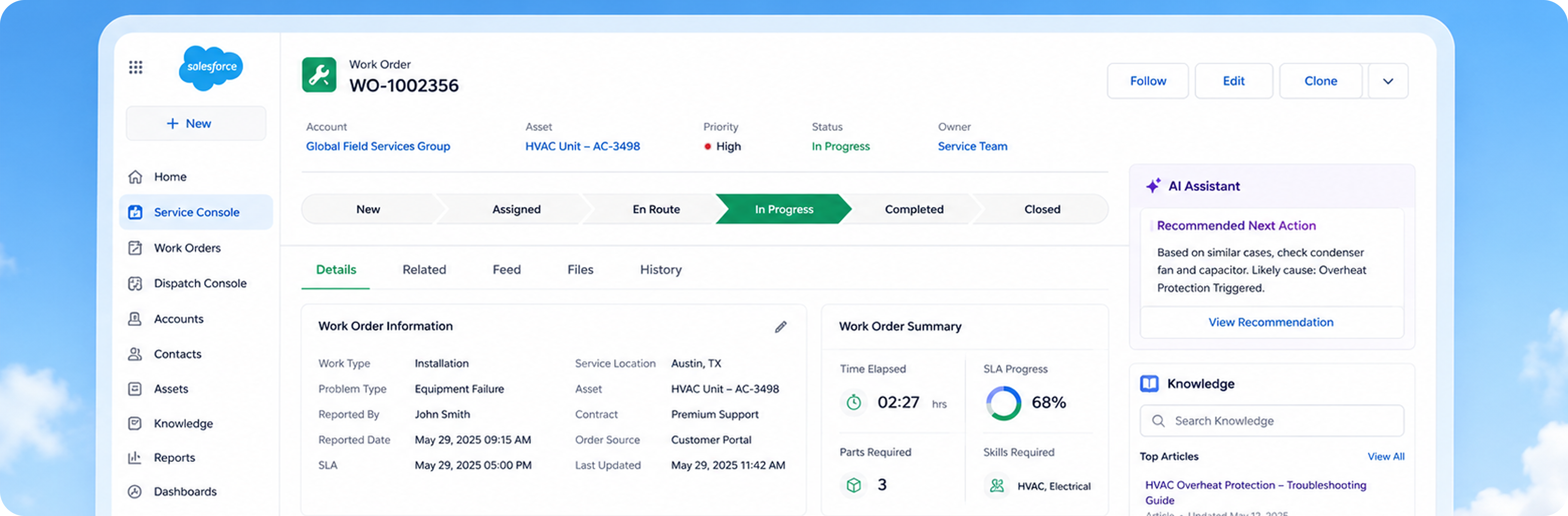Click the SLA Progress 68% ring
This screenshot has height=516, width=1568.
1003,403
